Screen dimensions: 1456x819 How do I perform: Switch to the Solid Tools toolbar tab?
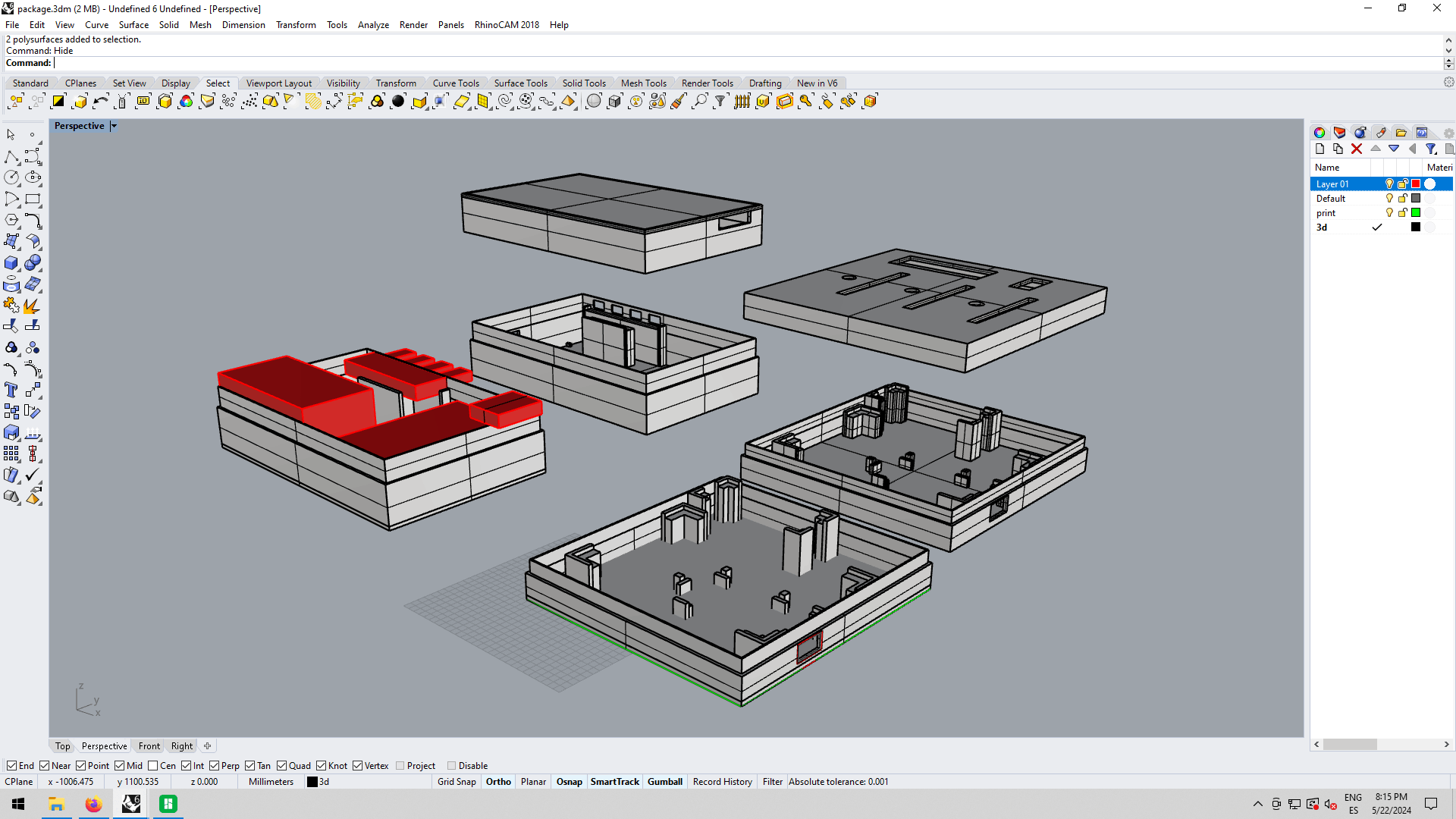click(584, 83)
